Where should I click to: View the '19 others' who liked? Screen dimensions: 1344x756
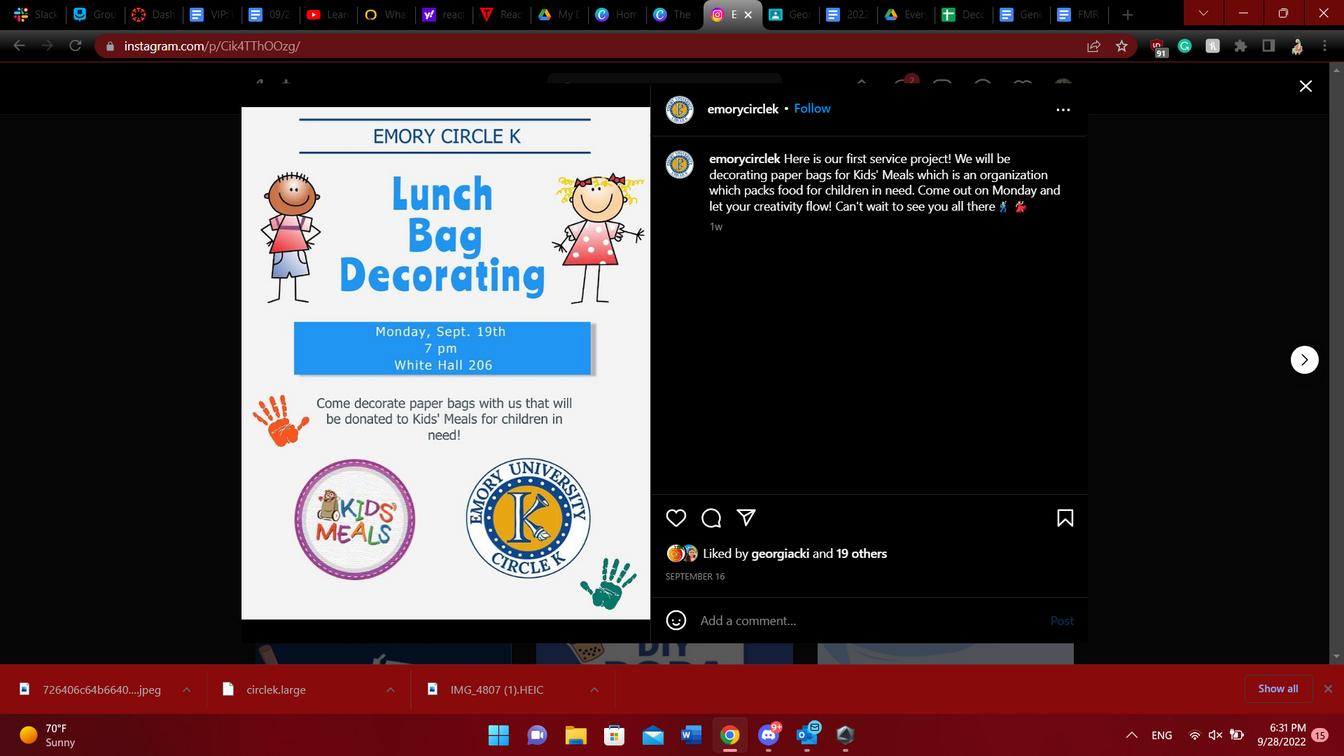(862, 553)
